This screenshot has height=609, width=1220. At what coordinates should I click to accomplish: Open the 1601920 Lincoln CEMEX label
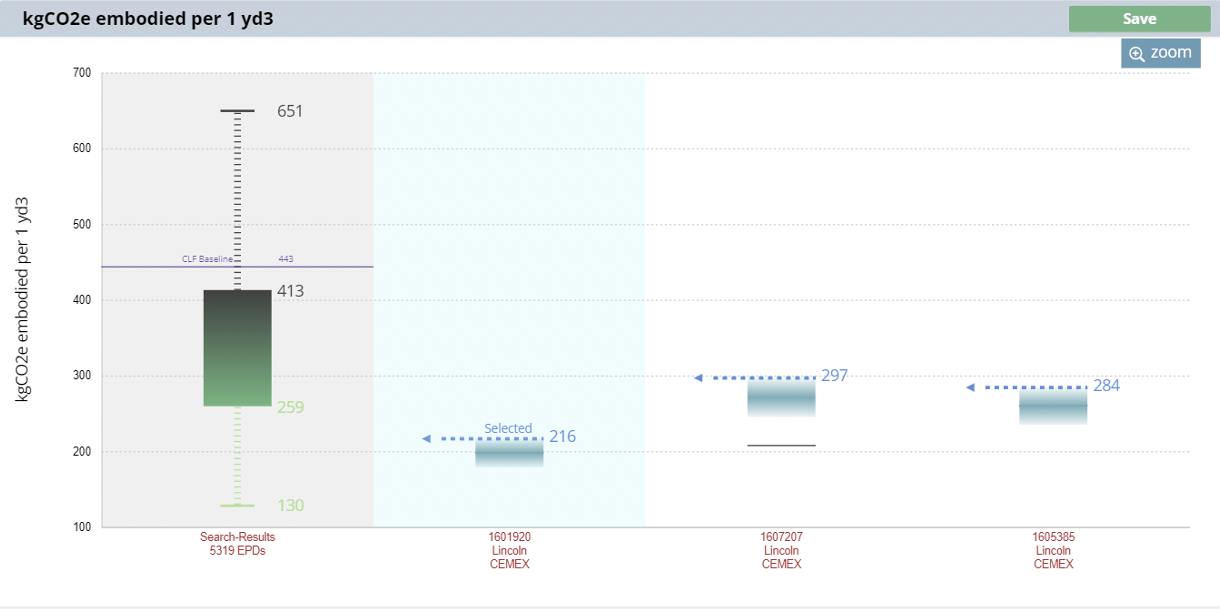pyautogui.click(x=509, y=550)
